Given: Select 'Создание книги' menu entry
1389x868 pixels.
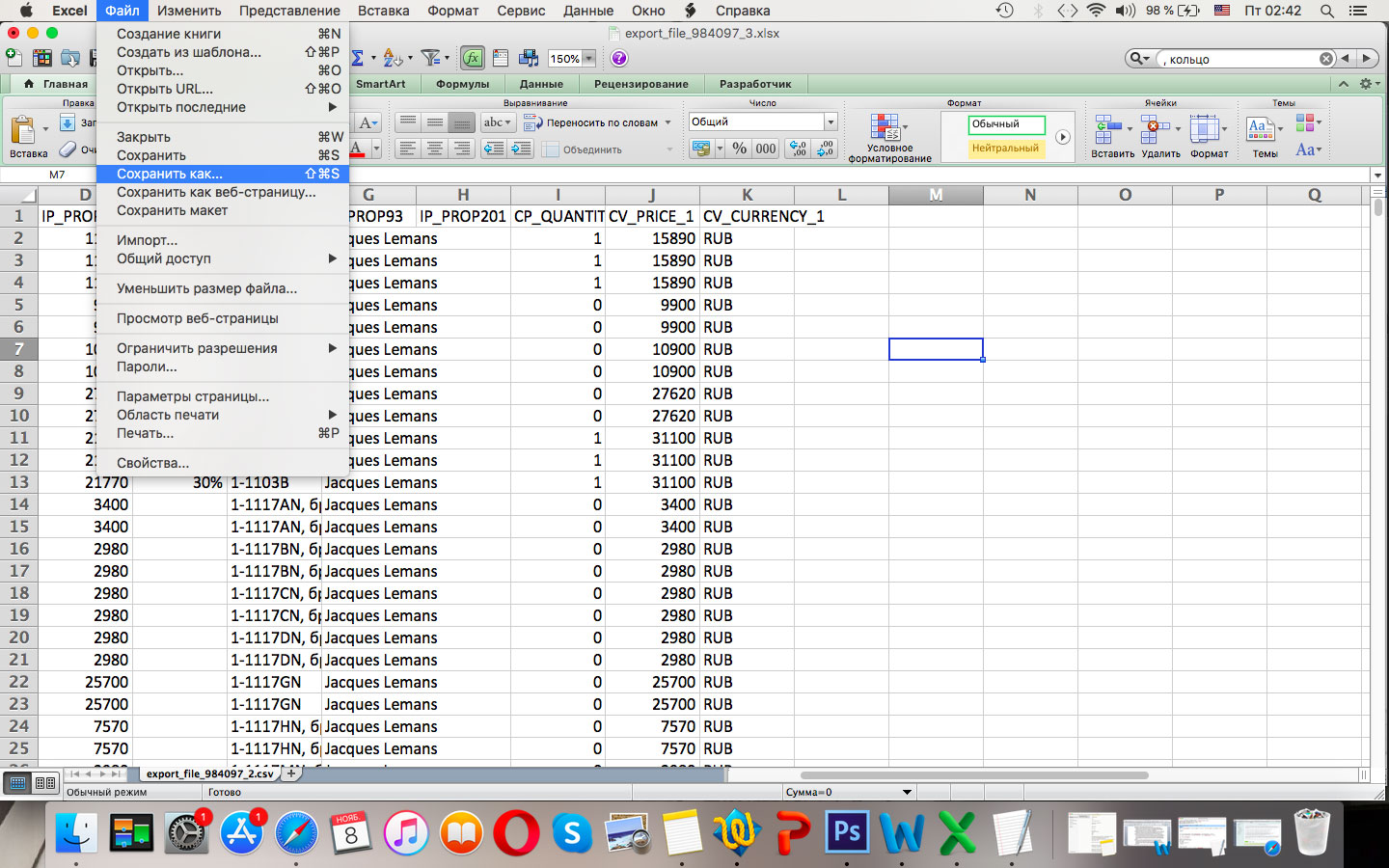Looking at the screenshot, I should (222, 34).
